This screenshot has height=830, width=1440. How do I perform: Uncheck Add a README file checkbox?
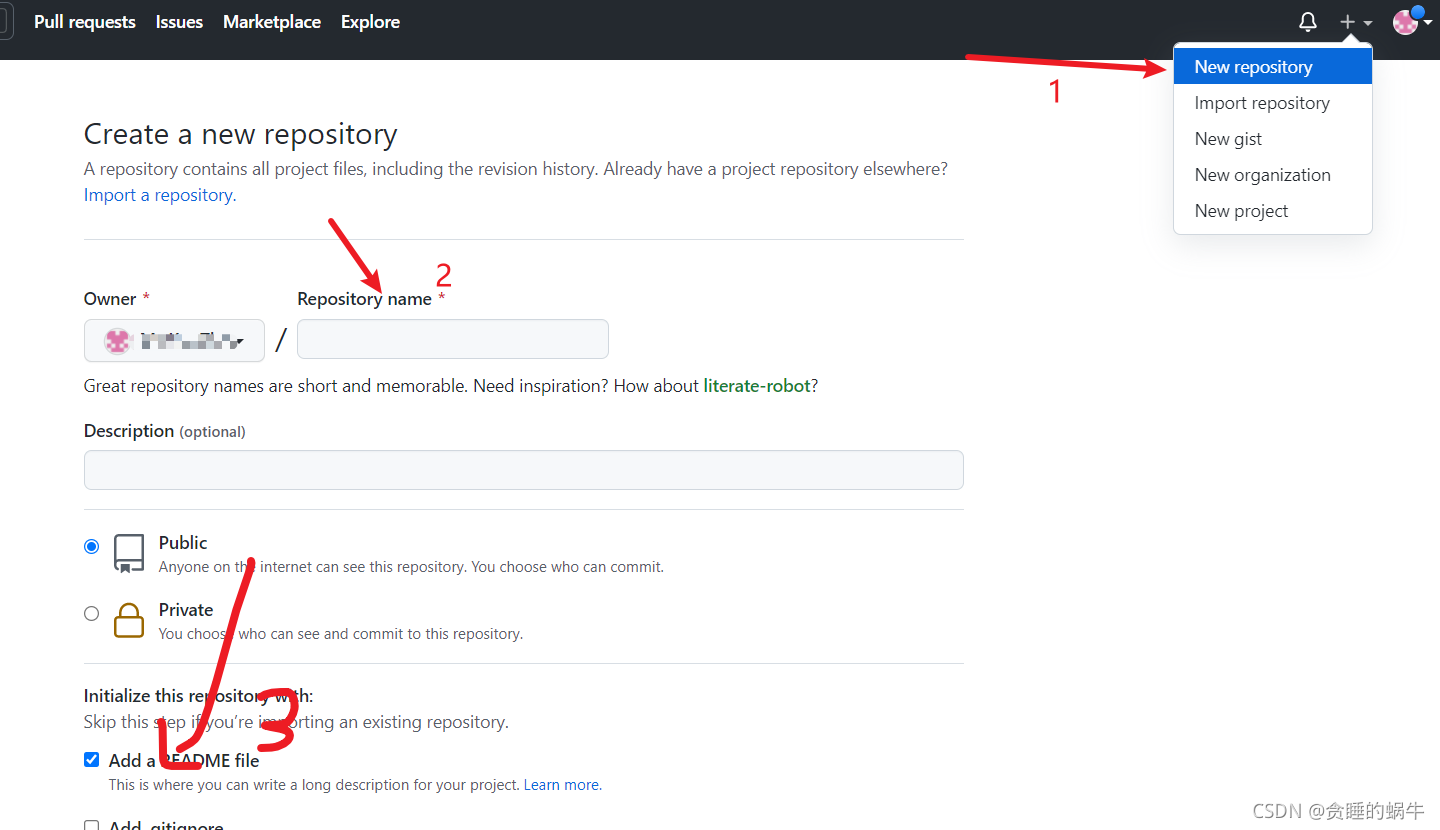tap(92, 760)
